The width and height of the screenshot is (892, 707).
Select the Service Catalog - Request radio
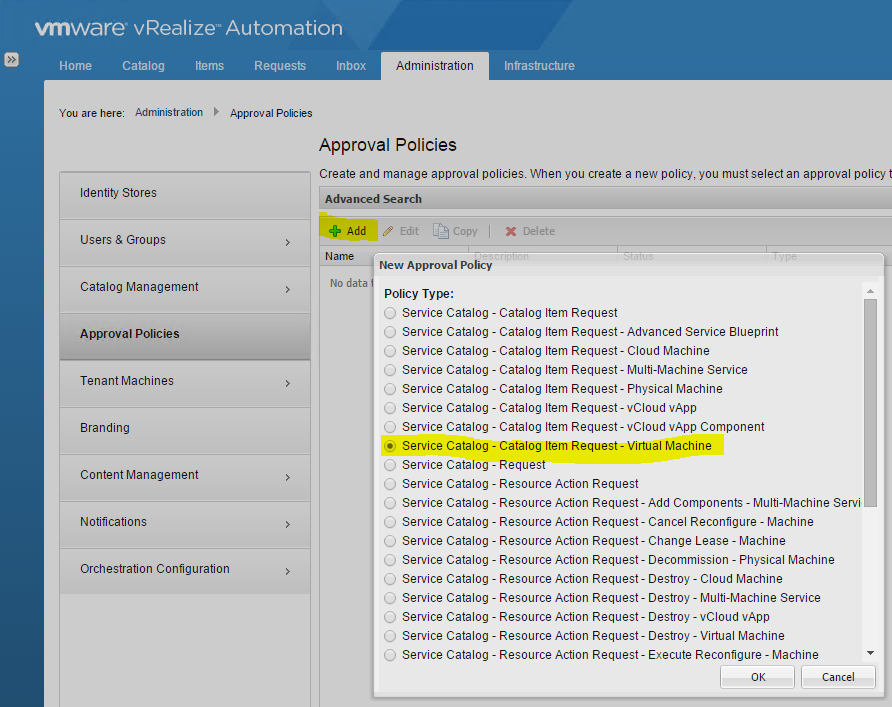click(x=390, y=465)
